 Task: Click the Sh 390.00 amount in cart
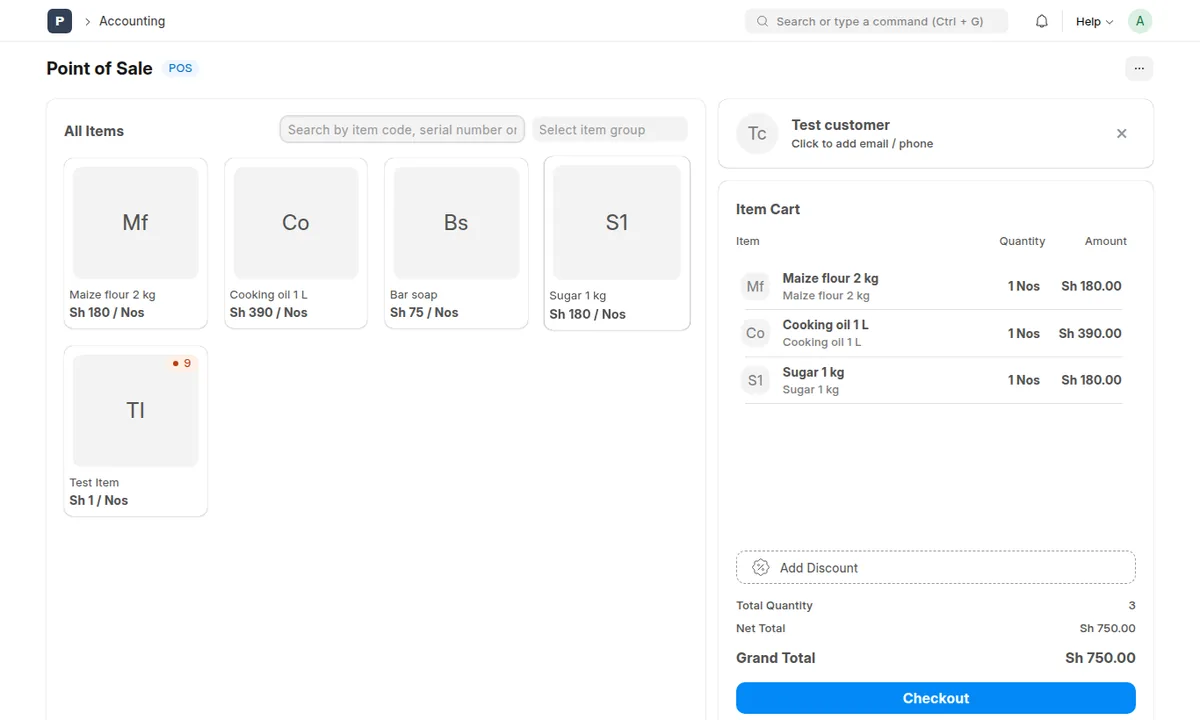[x=1090, y=333]
